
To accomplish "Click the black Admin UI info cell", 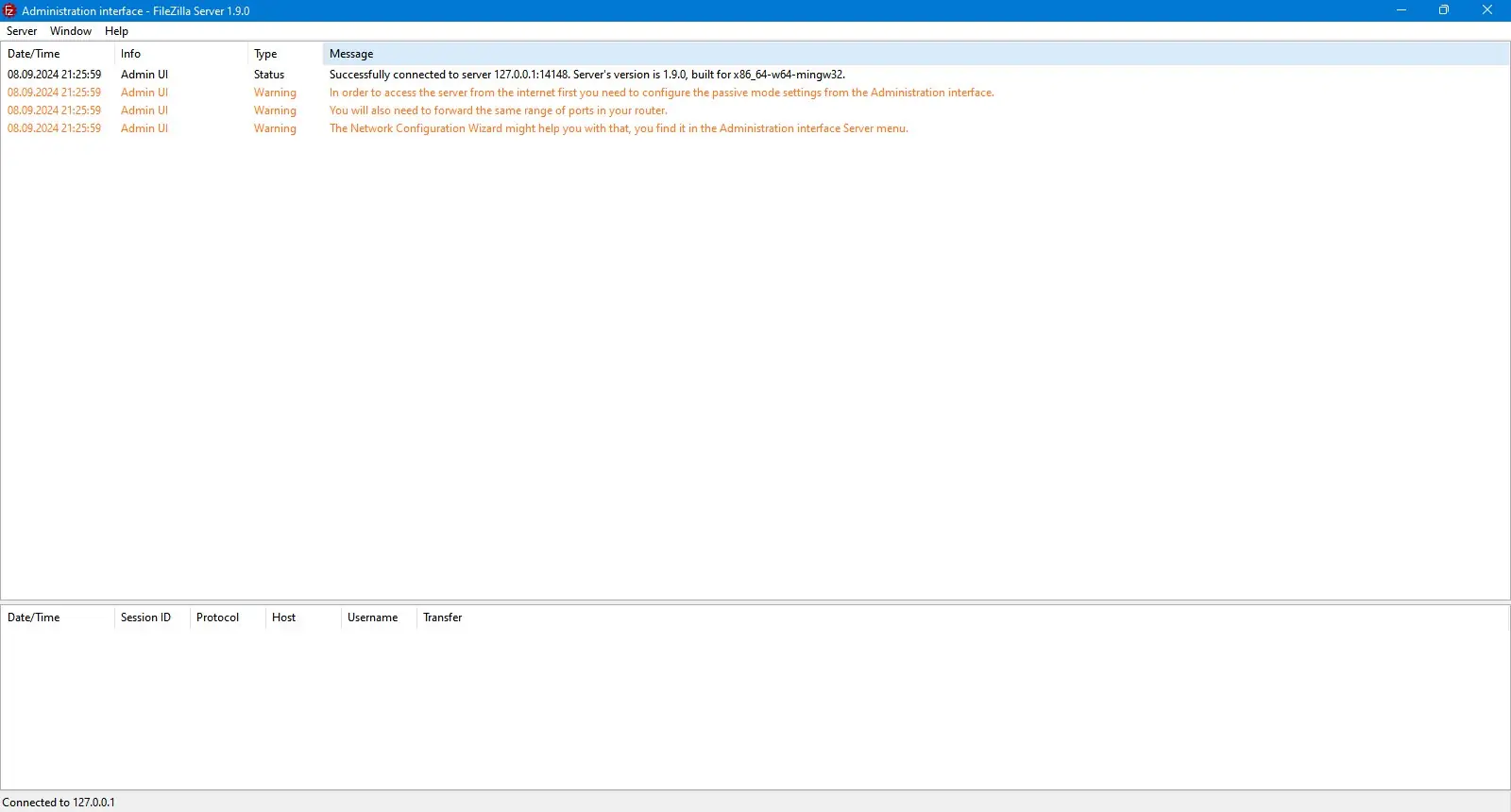I will click(144, 75).
